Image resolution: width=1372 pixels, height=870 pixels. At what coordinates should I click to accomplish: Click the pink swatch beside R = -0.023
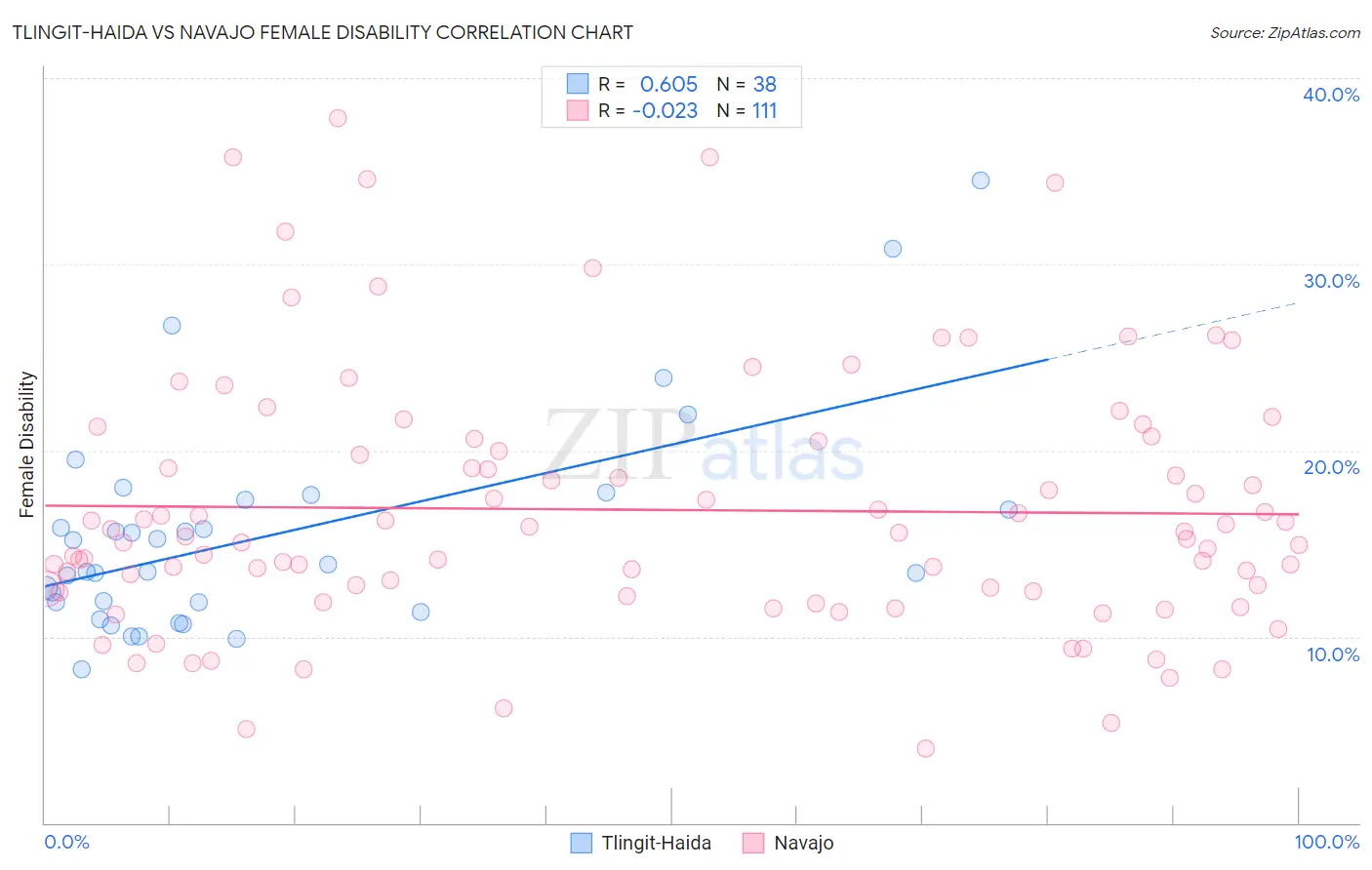tap(578, 110)
